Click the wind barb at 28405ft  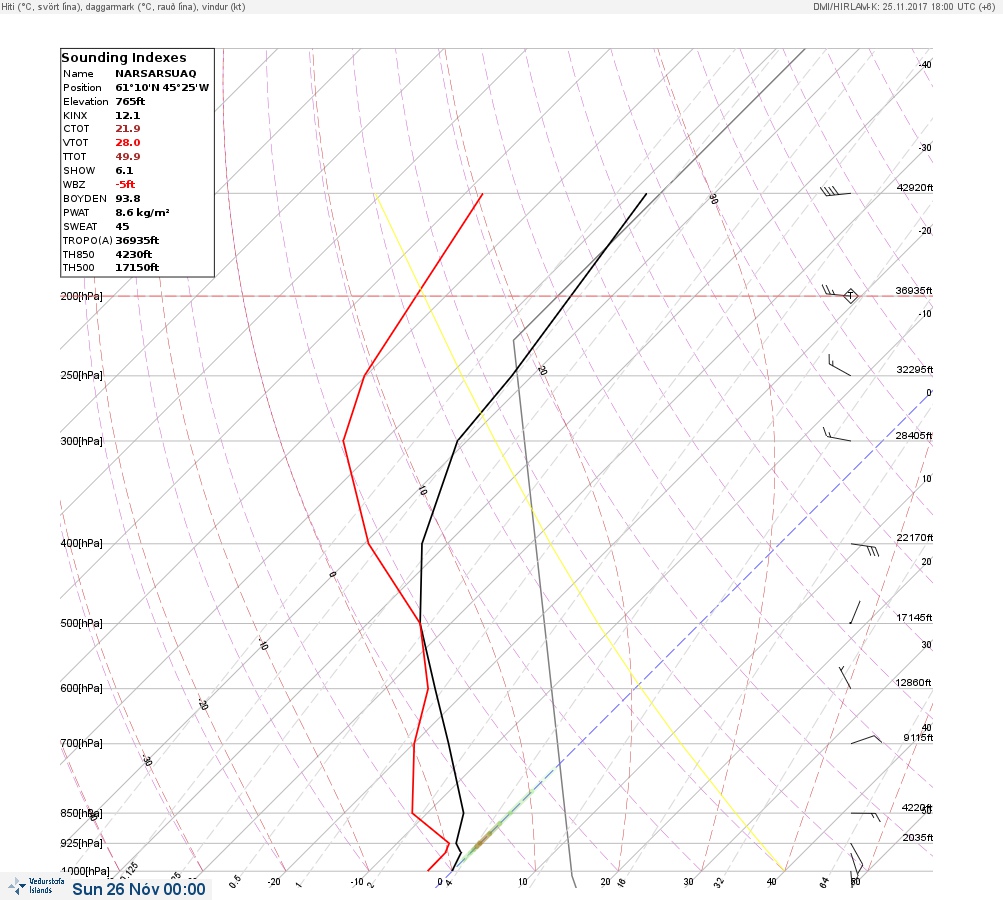(x=837, y=434)
